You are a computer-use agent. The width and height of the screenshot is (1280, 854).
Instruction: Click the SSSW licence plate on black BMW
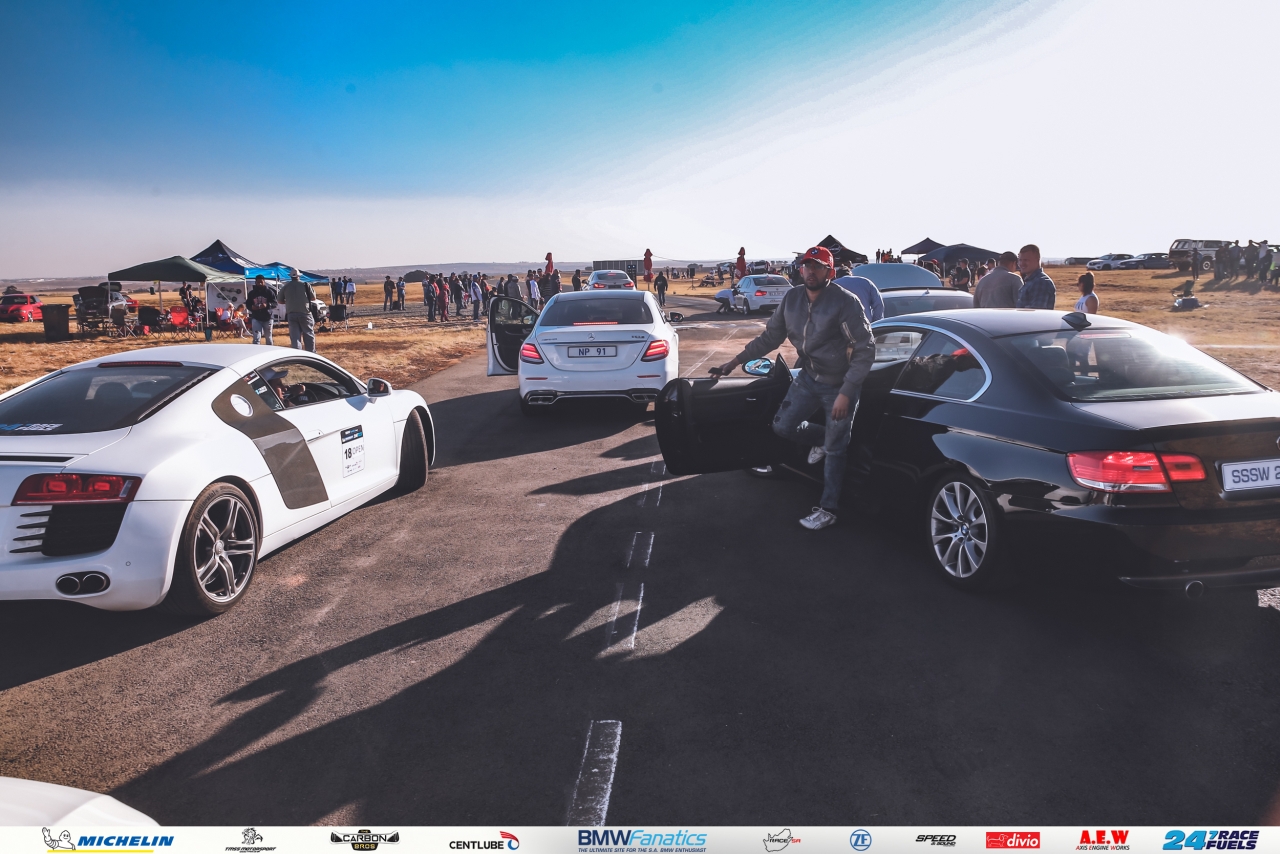tap(1252, 475)
